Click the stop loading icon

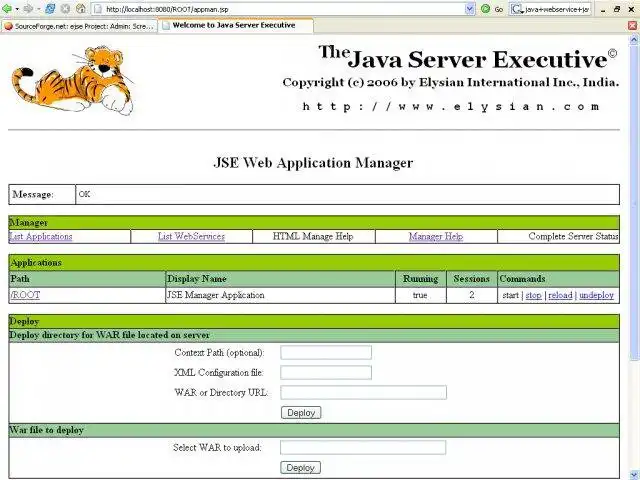(65, 9)
